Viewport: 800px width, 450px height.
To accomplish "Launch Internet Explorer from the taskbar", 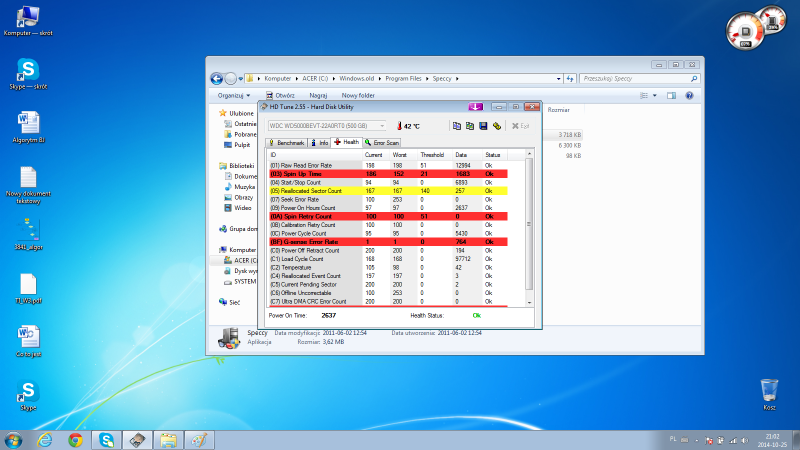I will click(45, 440).
